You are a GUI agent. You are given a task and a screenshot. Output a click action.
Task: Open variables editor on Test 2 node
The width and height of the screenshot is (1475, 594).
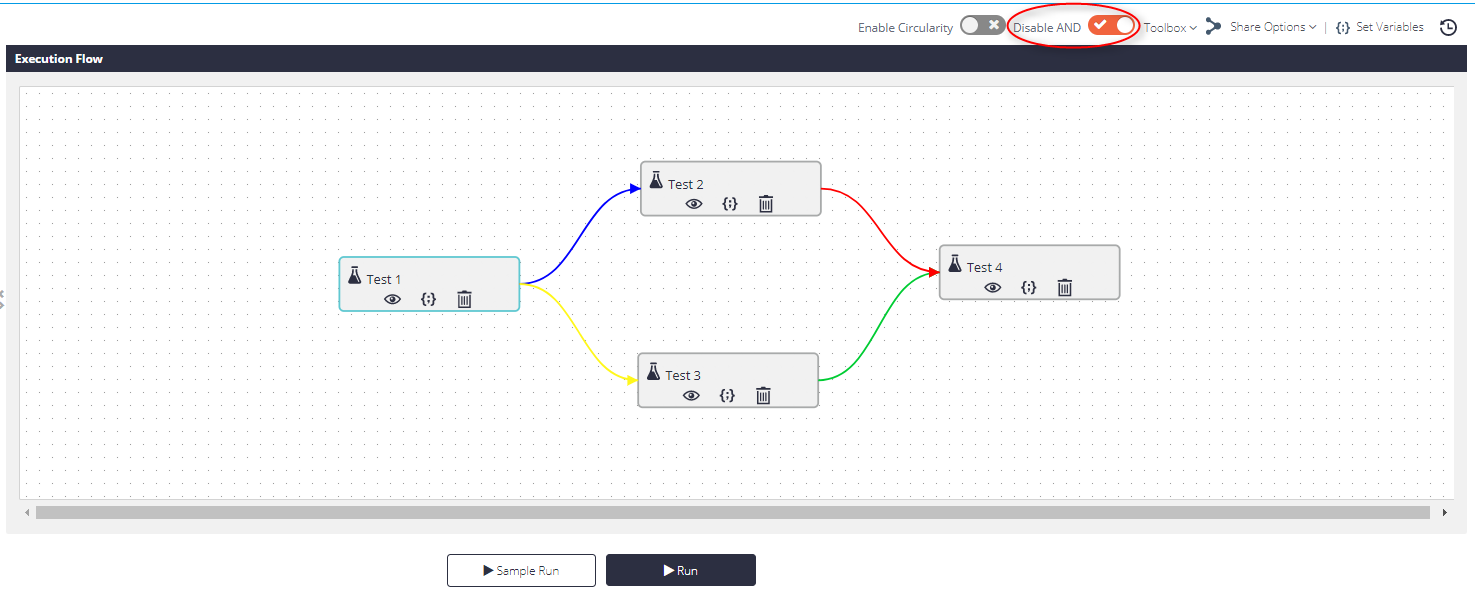730,204
